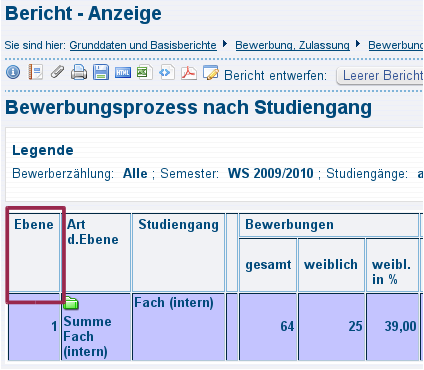
Task: Click the gesamt value 64
Action: 287,326
